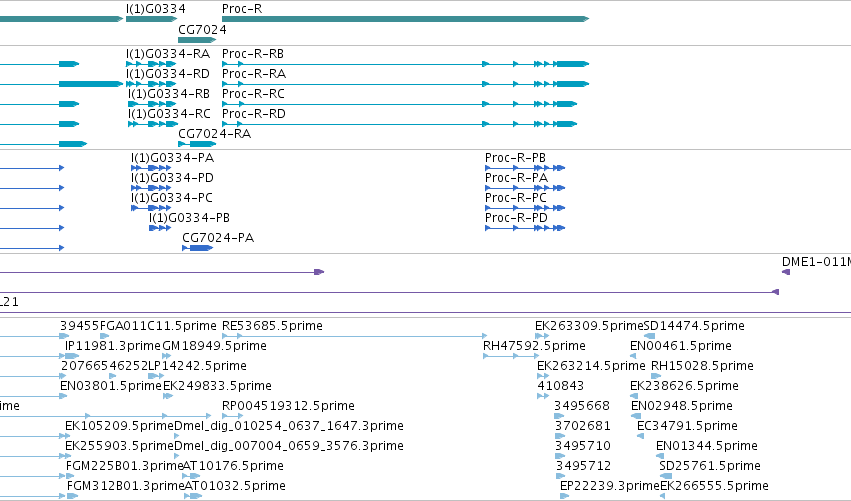This screenshot has height=501, width=851.
Task: Click the GM18949.5prime EST label
Action: (x=215, y=346)
